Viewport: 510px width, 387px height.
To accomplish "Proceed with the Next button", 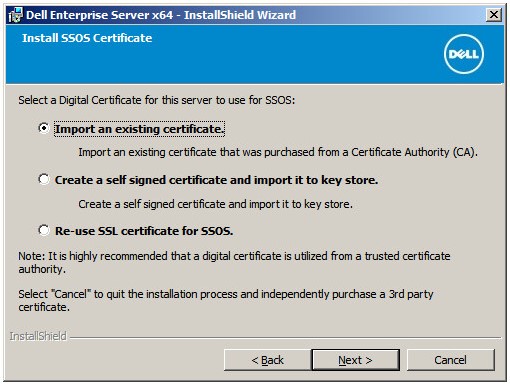I will coord(355,360).
